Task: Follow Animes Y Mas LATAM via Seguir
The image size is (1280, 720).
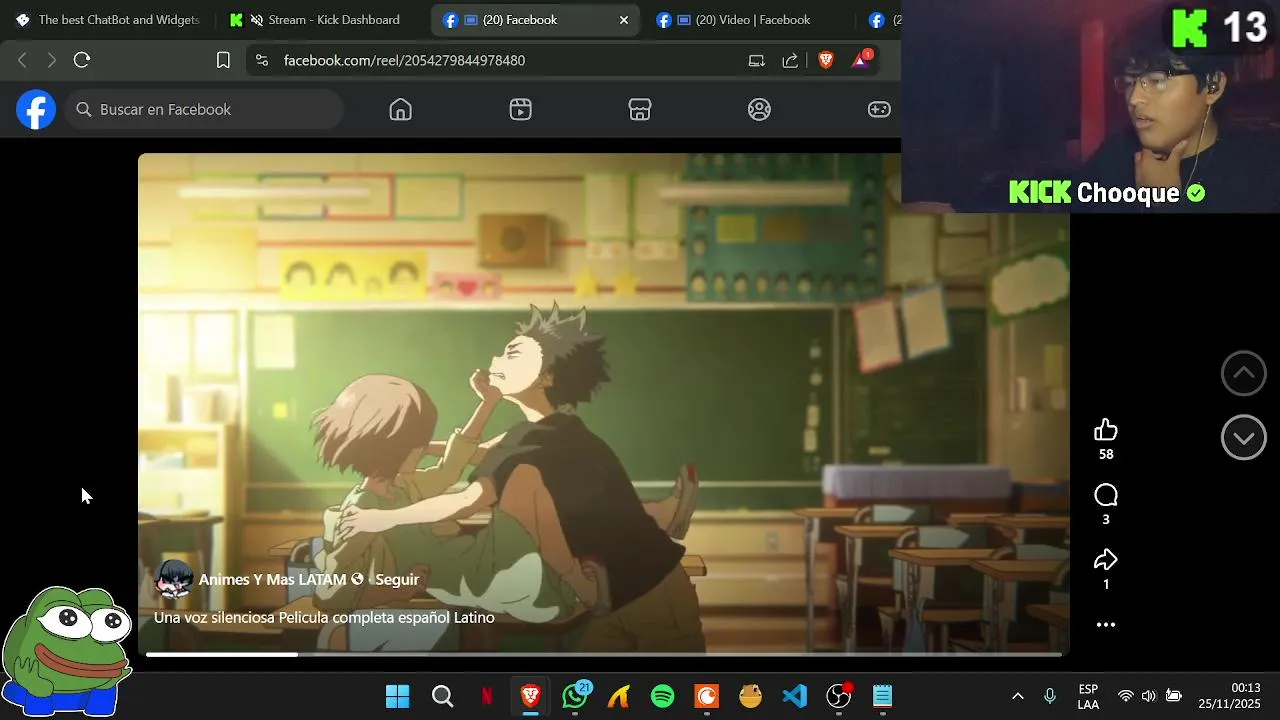Action: pos(397,579)
